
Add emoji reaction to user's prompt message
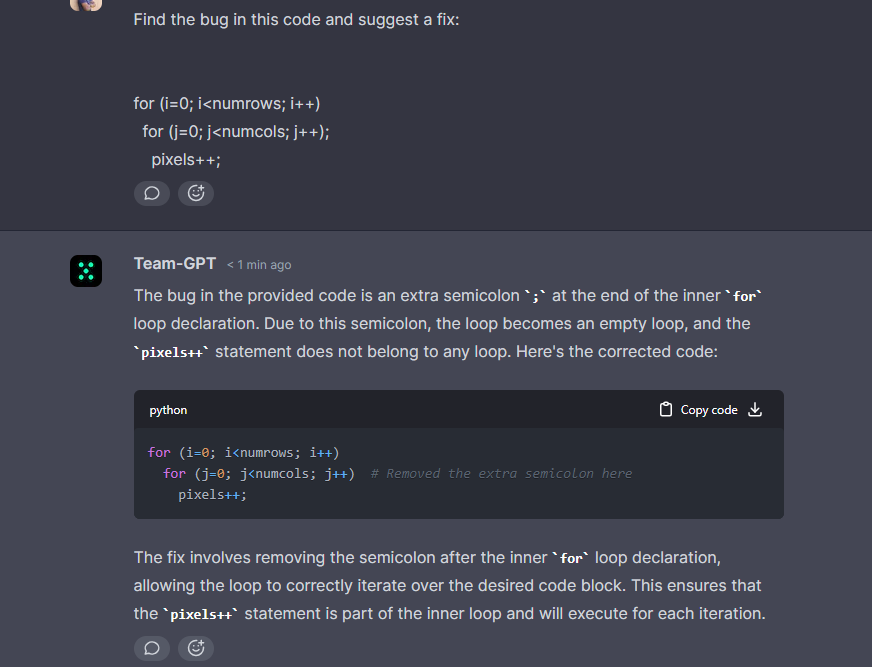click(196, 193)
